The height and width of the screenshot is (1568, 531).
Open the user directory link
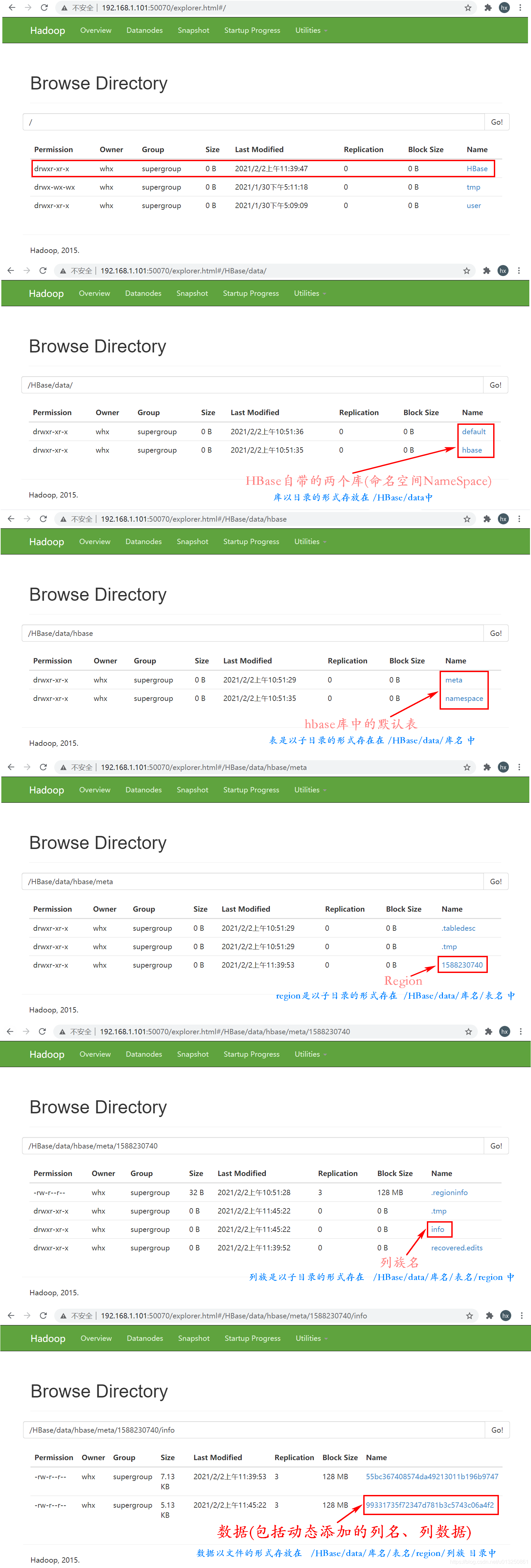pyautogui.click(x=473, y=206)
